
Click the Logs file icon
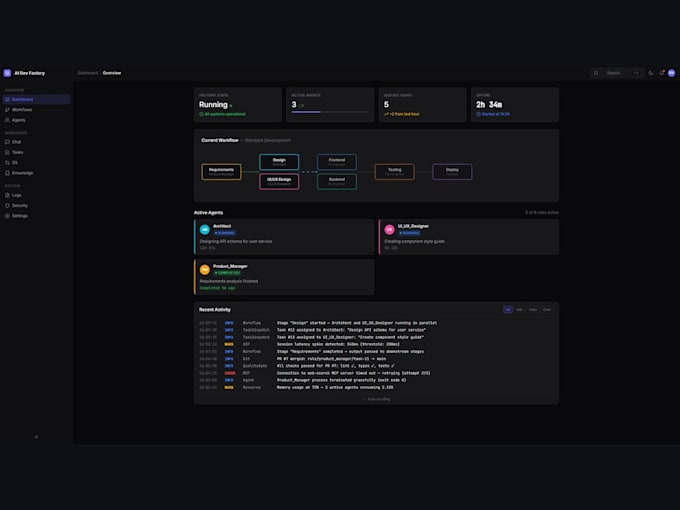[x=7, y=195]
